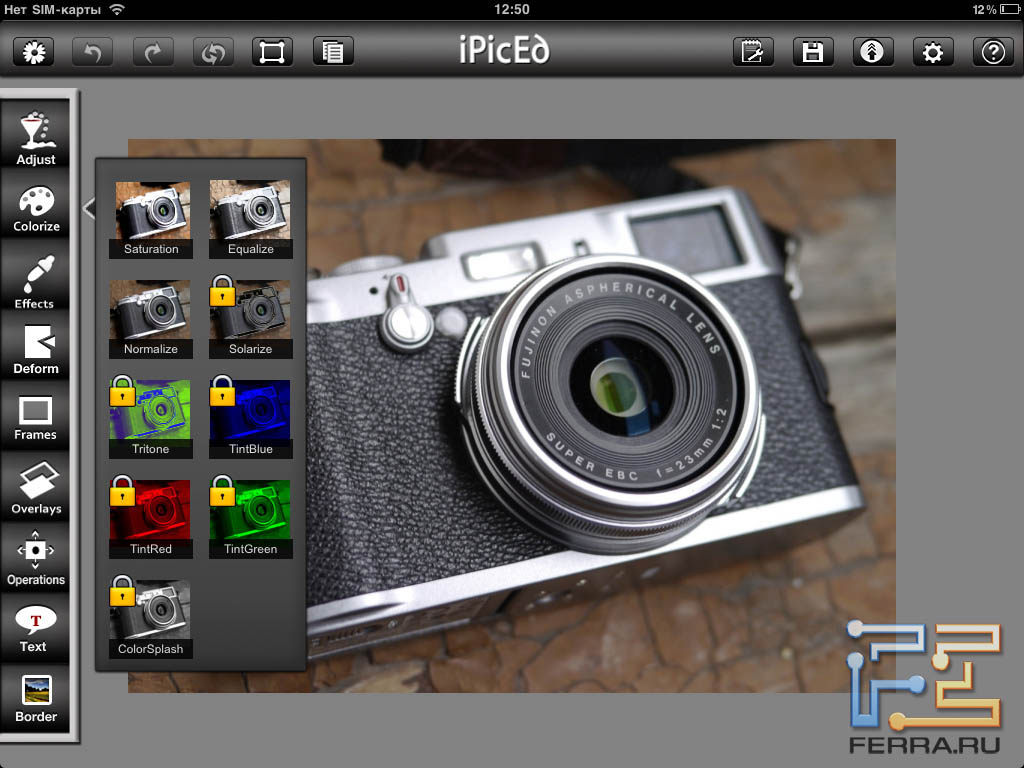
Task: Open the Deform tool category
Action: point(35,347)
